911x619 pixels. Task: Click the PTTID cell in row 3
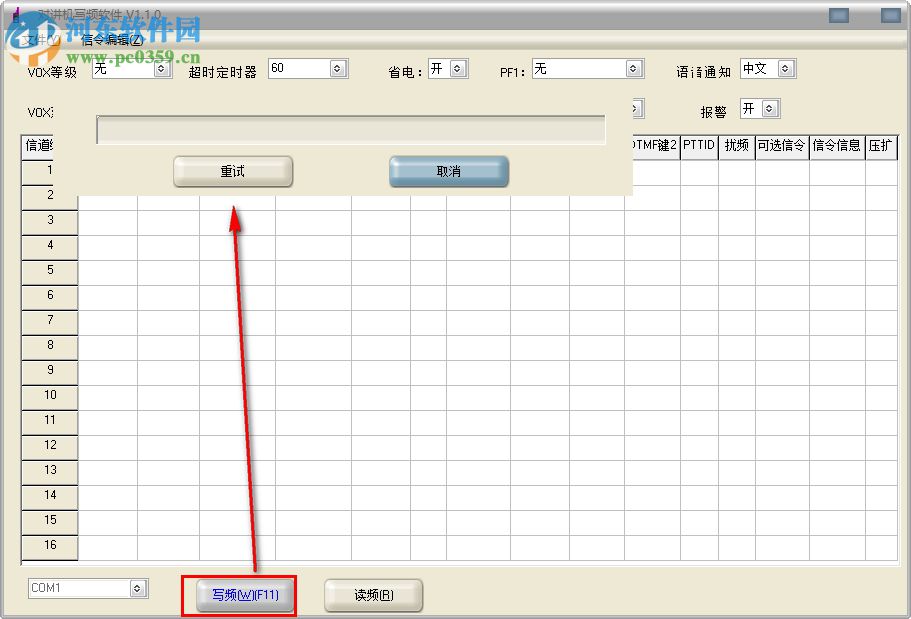tap(699, 223)
